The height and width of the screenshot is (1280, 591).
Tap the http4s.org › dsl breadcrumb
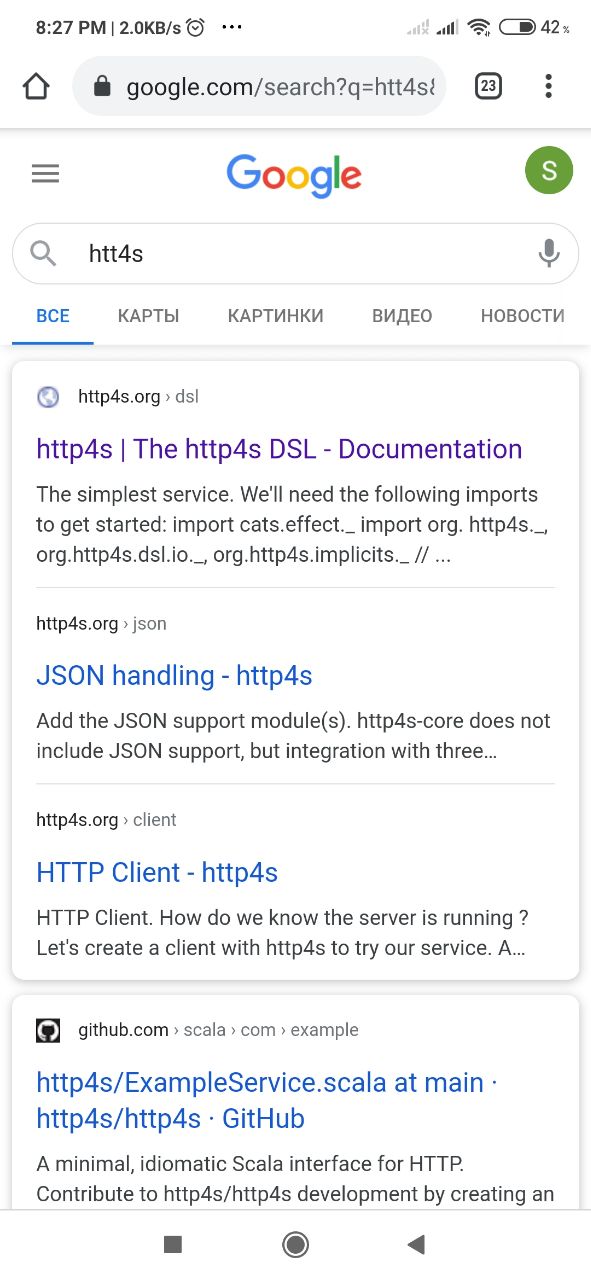[138, 397]
